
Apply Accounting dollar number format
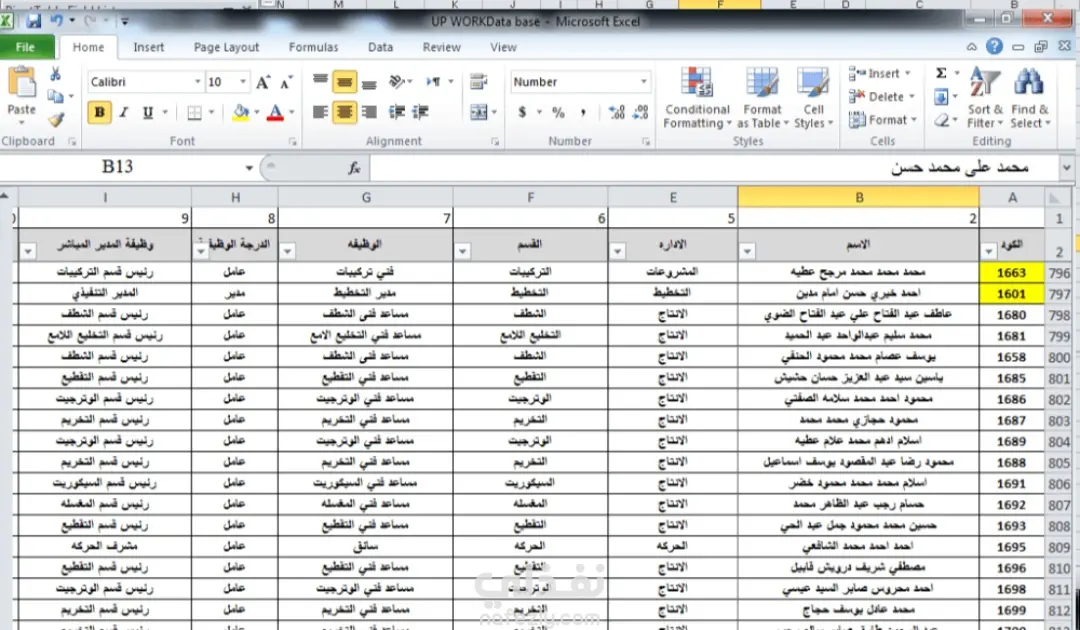coord(522,112)
